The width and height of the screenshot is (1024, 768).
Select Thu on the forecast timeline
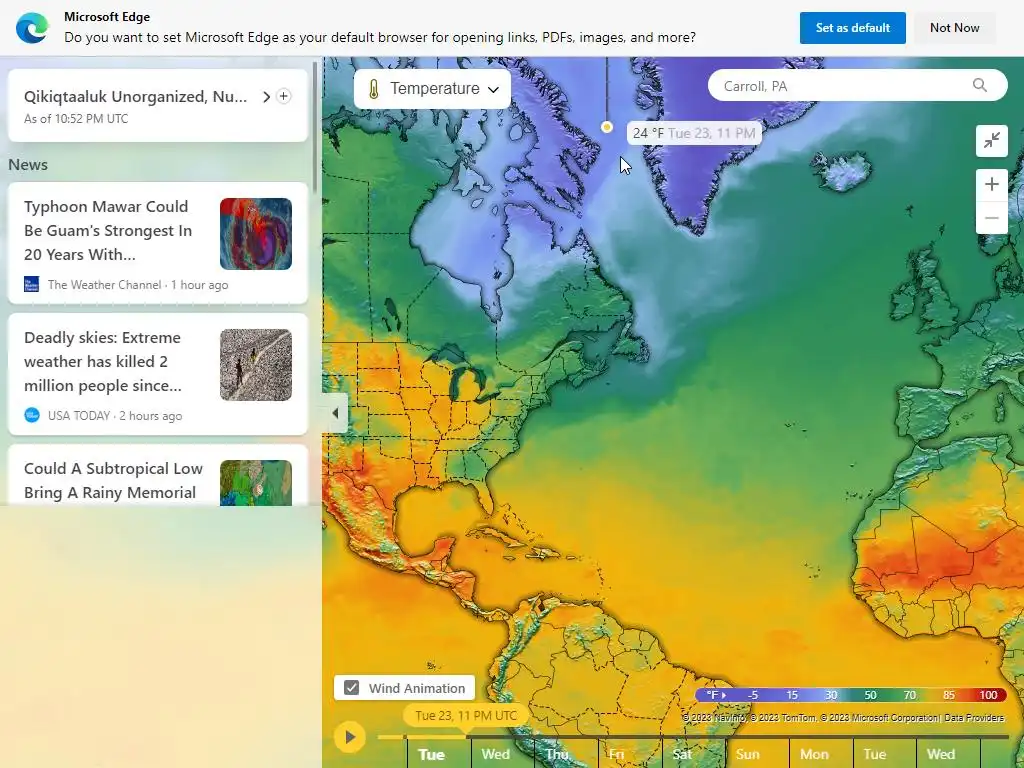tap(557, 754)
